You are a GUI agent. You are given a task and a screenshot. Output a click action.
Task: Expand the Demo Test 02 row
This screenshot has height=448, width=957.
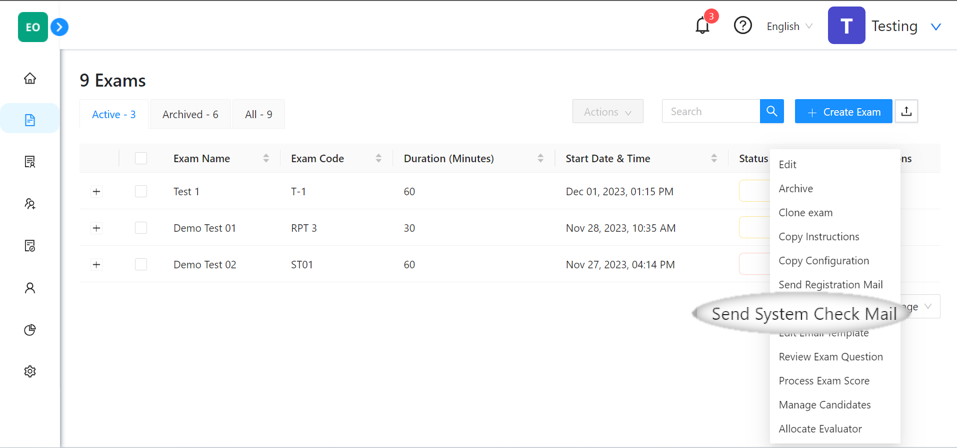[x=96, y=265]
